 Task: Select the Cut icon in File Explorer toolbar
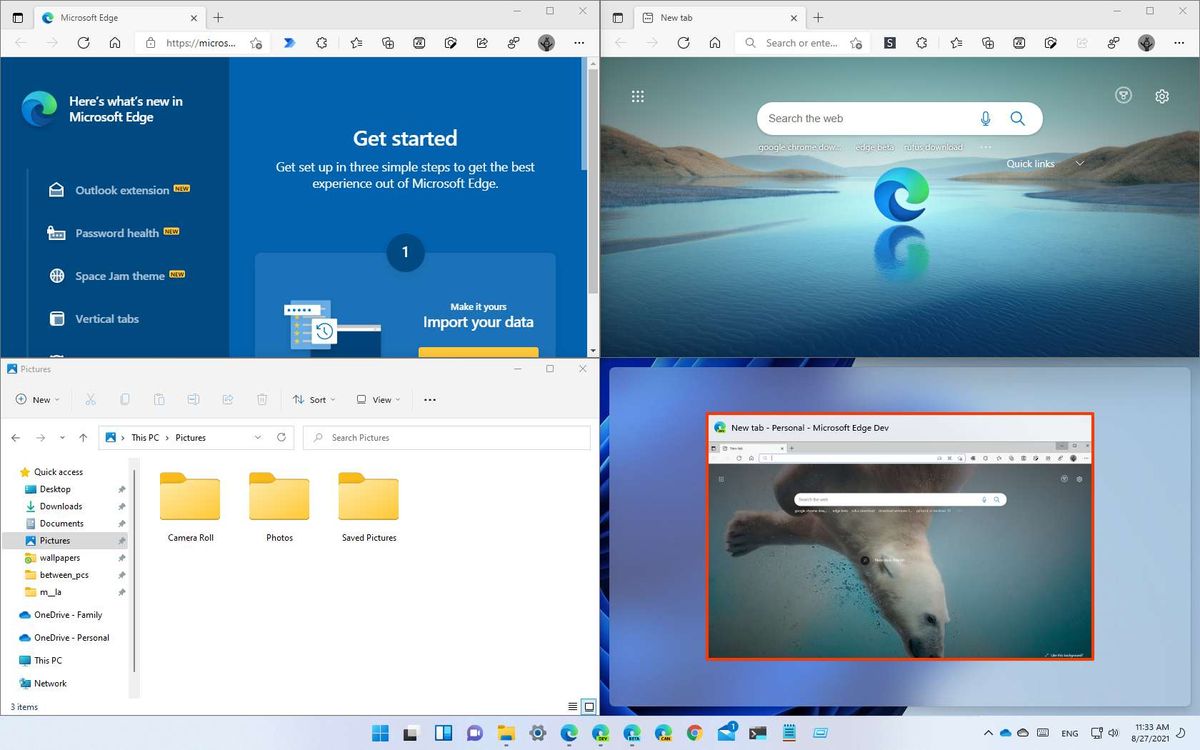click(x=90, y=399)
